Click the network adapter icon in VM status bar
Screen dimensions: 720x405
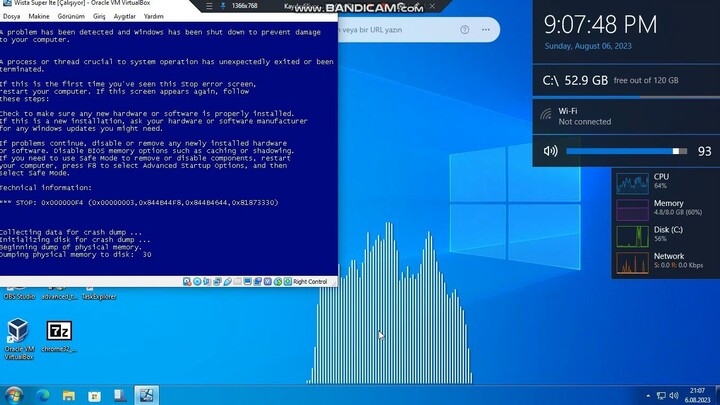[x=217, y=281]
